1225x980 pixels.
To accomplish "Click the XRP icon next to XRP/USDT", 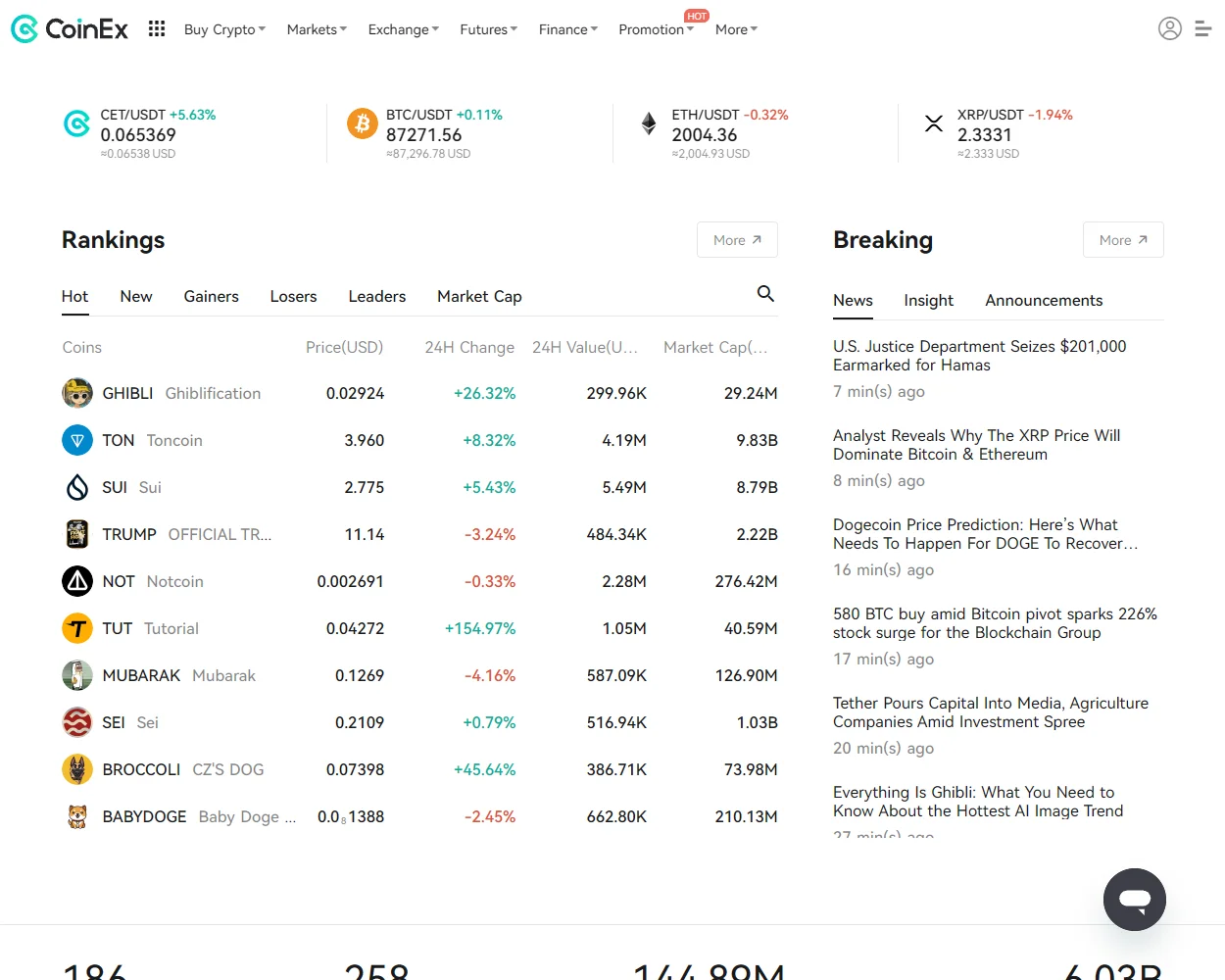I will (x=933, y=123).
